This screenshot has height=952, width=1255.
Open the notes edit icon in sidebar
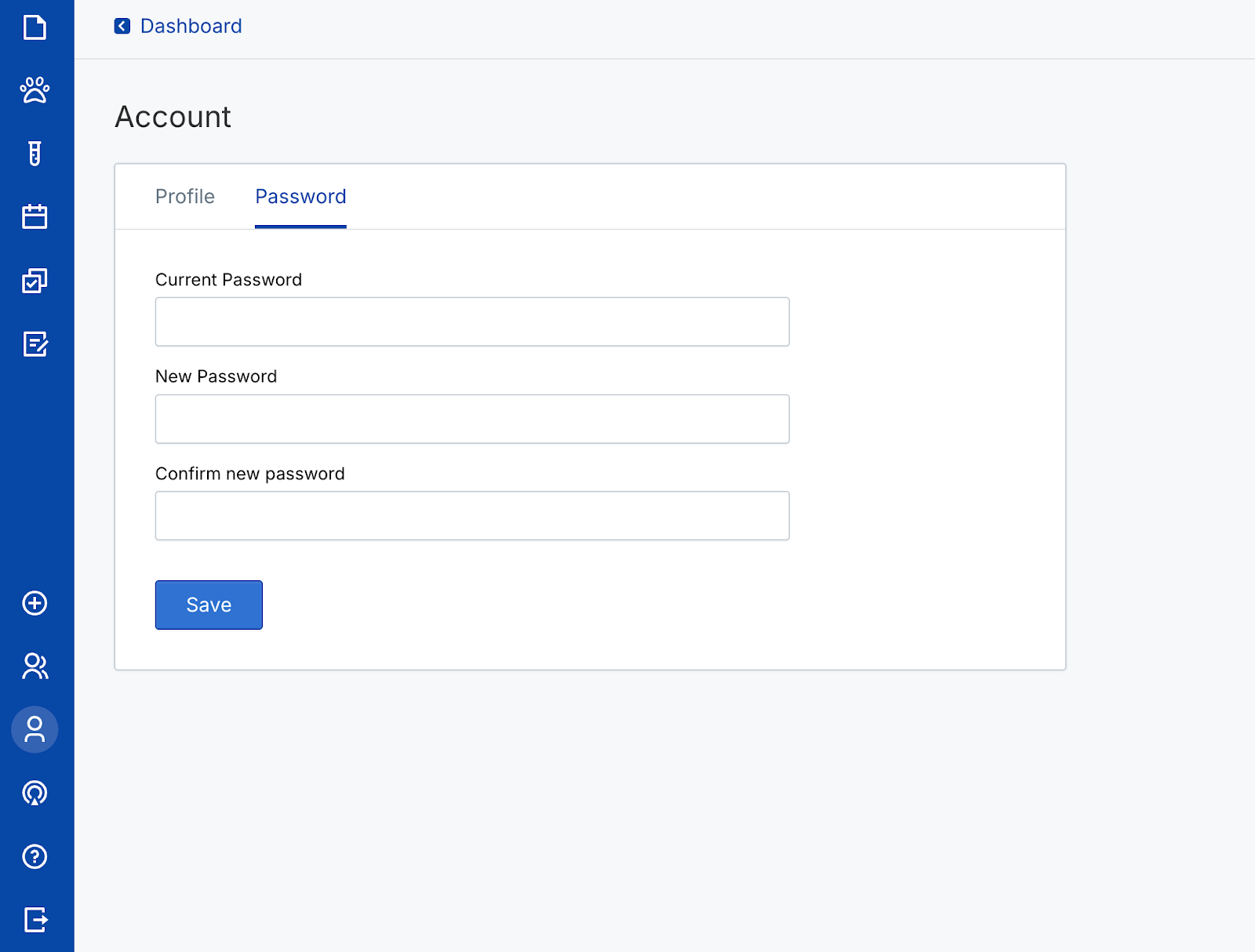click(x=35, y=343)
